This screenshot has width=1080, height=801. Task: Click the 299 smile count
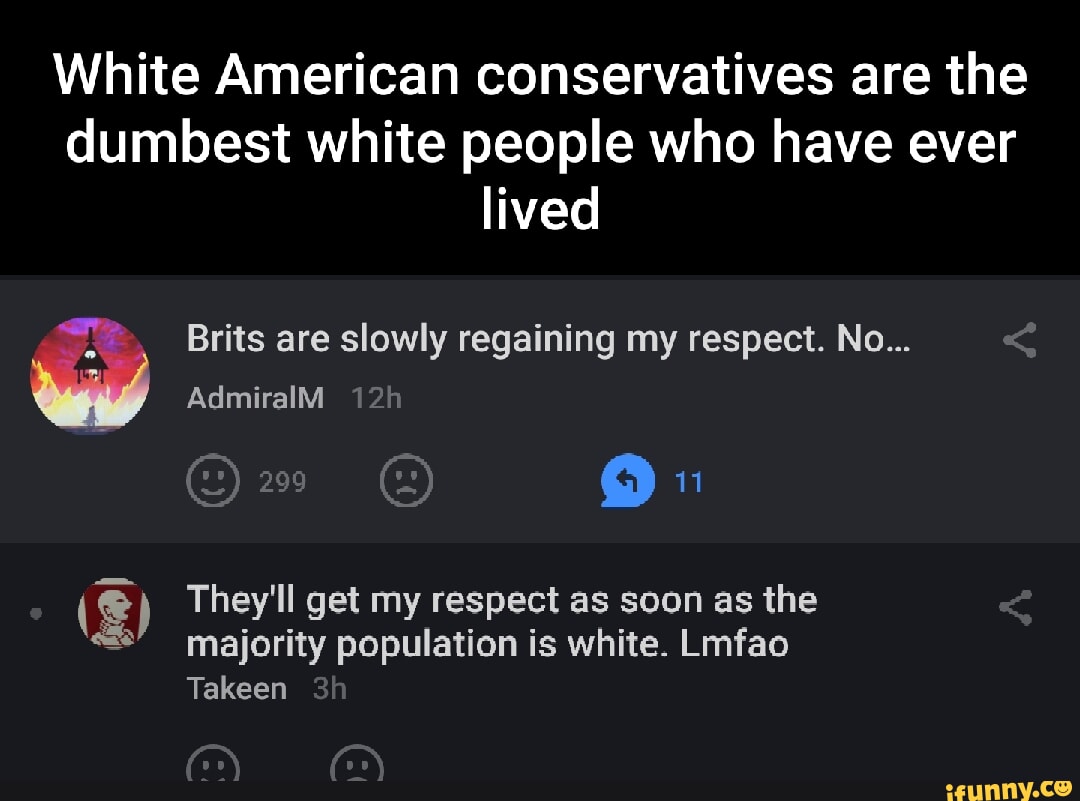pos(282,483)
